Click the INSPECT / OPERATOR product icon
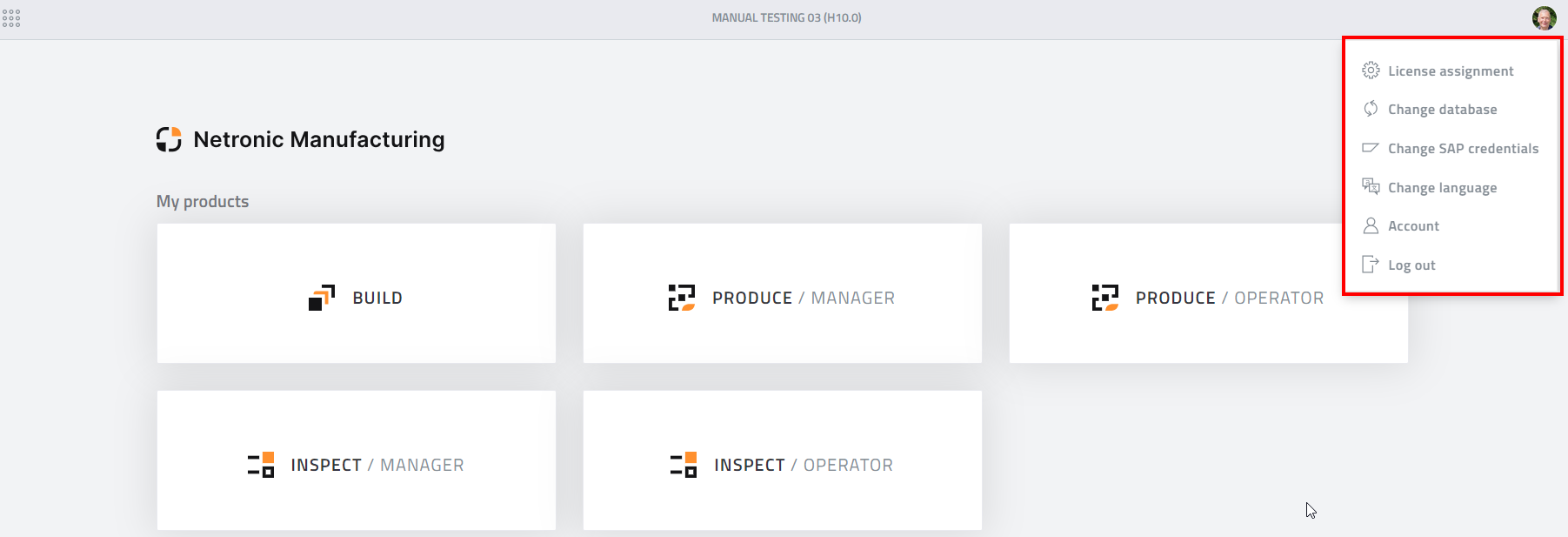Screen dimensions: 1568x537 pos(684,465)
